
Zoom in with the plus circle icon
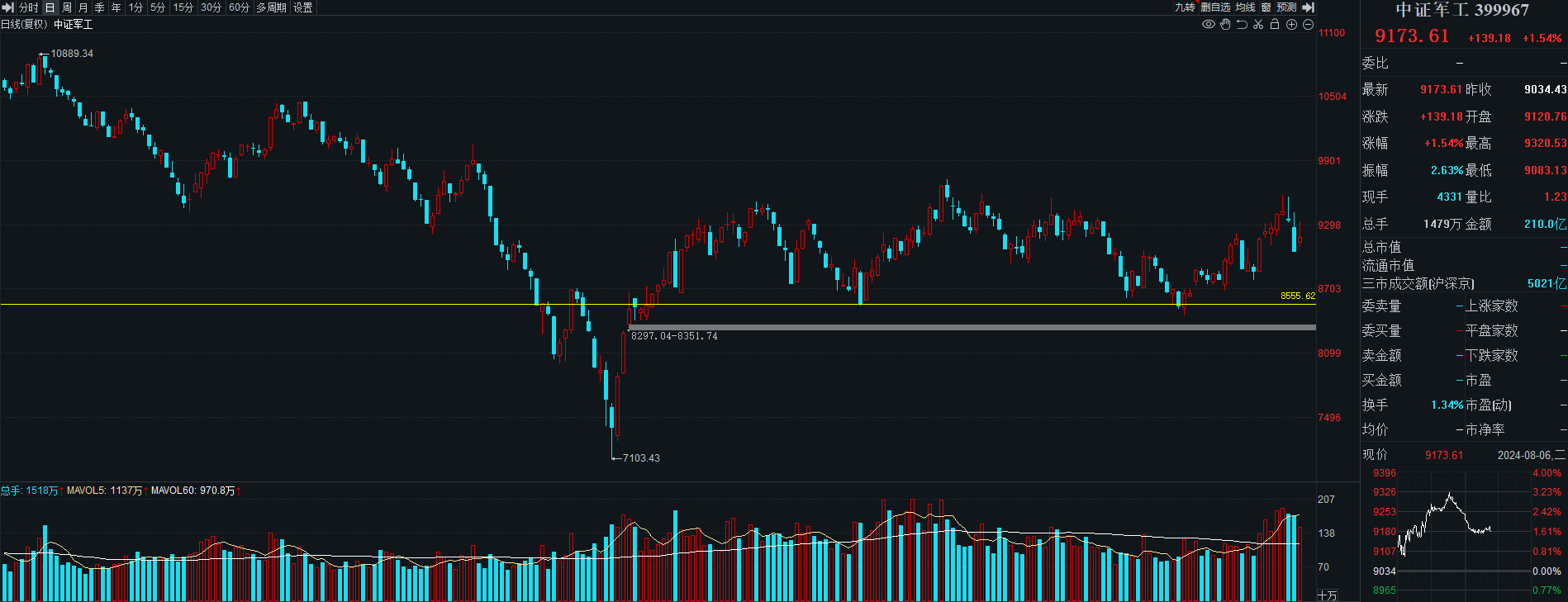click(x=1291, y=25)
